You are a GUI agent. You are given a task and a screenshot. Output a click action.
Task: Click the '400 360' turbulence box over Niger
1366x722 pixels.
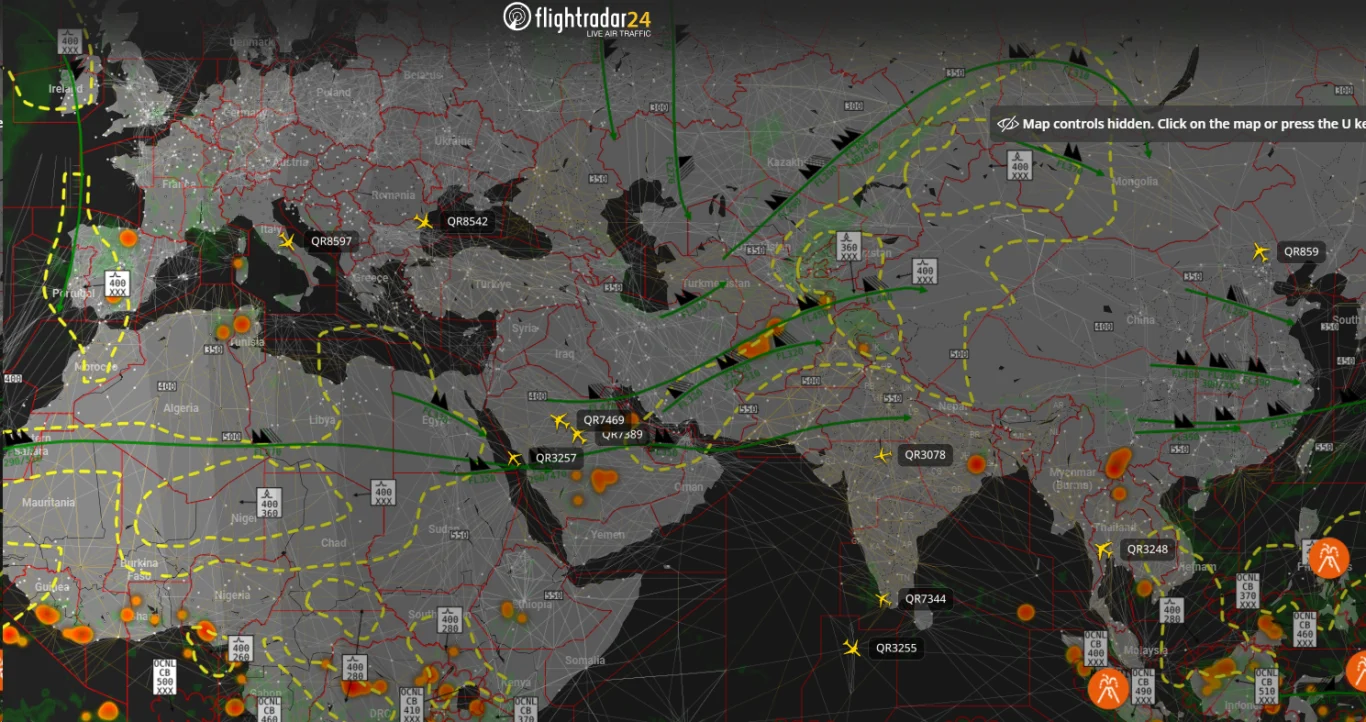pos(268,502)
